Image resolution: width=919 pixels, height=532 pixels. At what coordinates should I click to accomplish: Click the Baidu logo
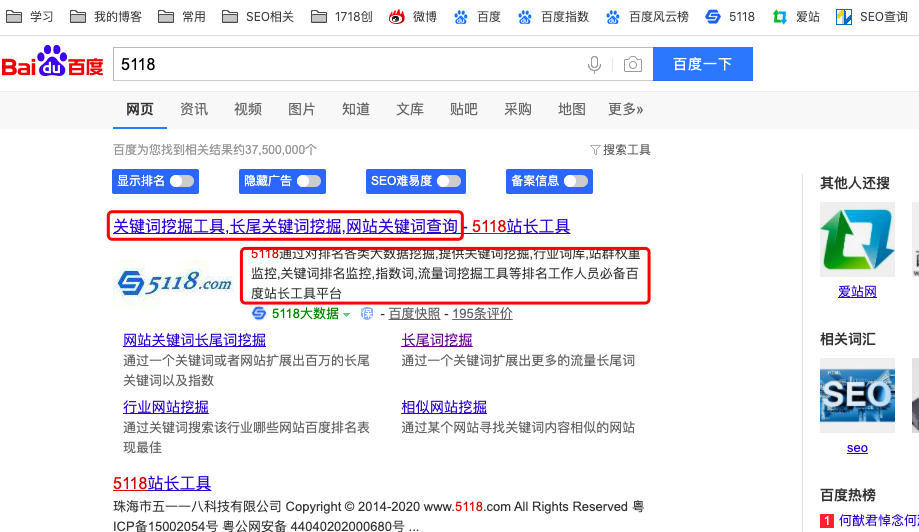(x=53, y=62)
